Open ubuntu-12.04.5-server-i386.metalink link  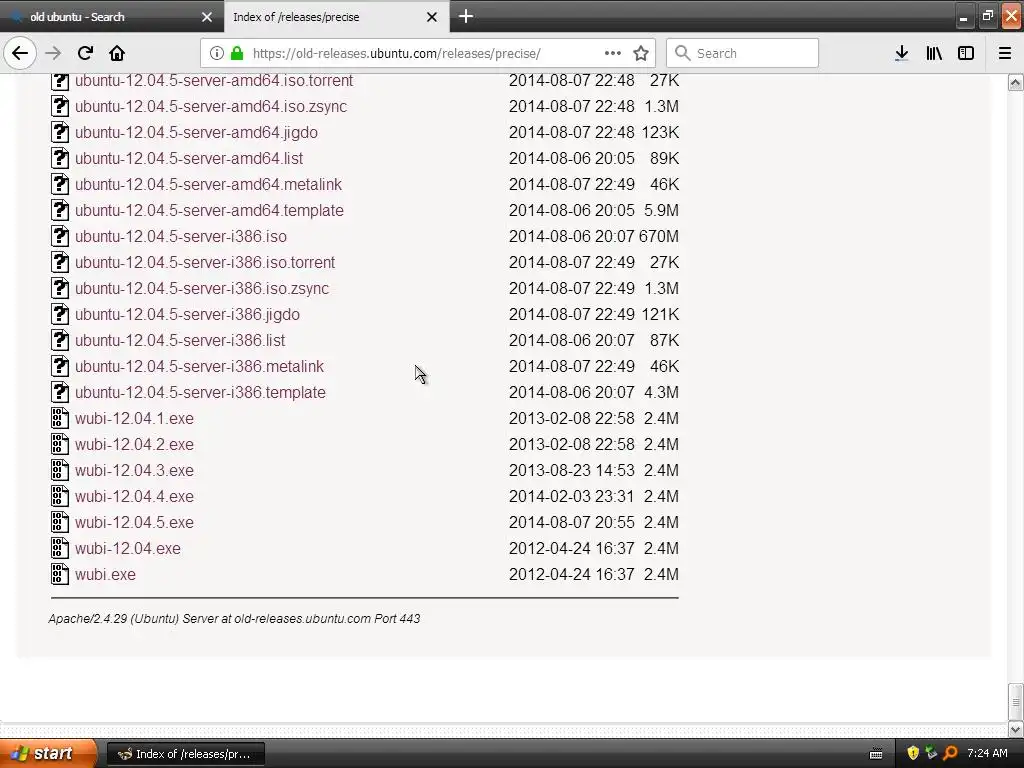point(199,366)
